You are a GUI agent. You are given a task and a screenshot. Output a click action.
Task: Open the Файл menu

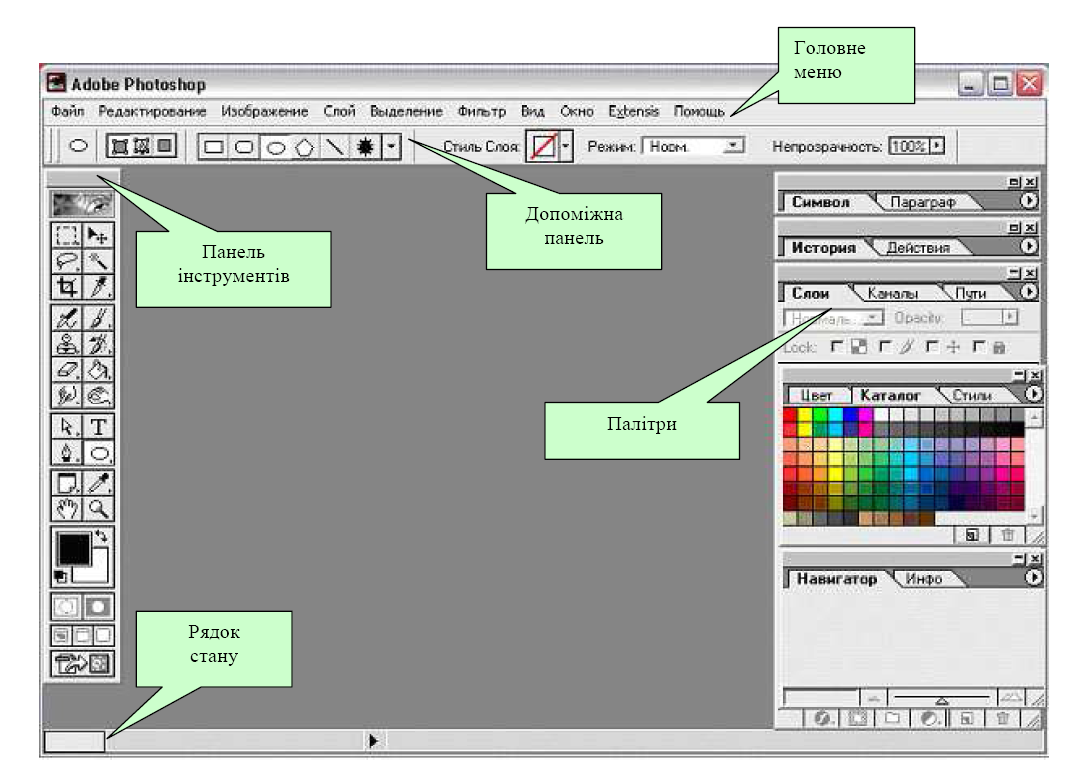point(67,111)
